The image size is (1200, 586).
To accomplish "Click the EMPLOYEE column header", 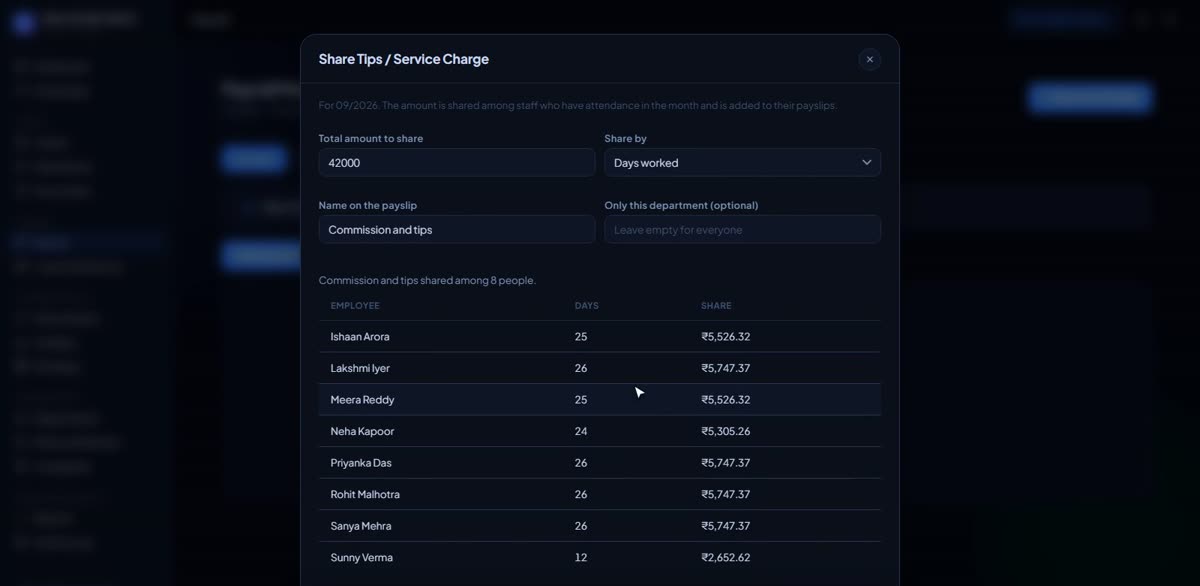I will pos(355,306).
